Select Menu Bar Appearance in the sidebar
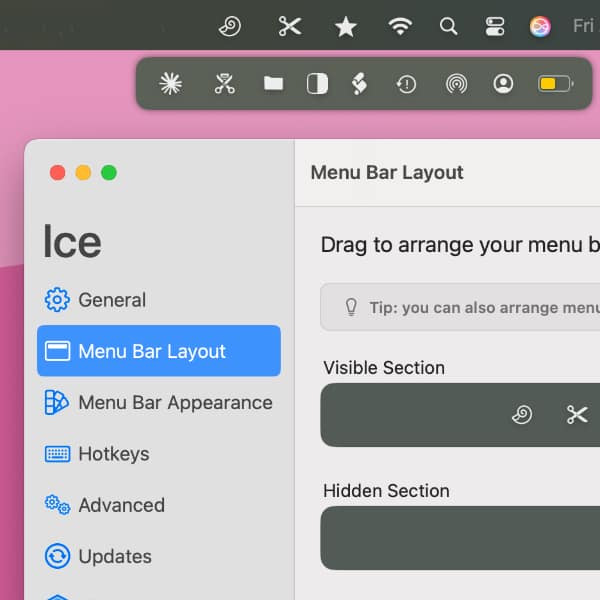The height and width of the screenshot is (600, 600). pyautogui.click(x=174, y=402)
